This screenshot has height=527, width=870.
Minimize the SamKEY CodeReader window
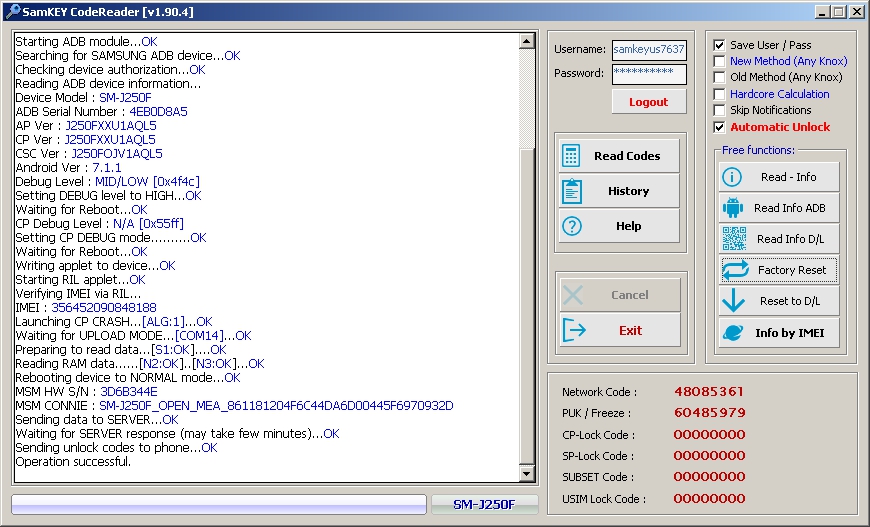click(822, 11)
